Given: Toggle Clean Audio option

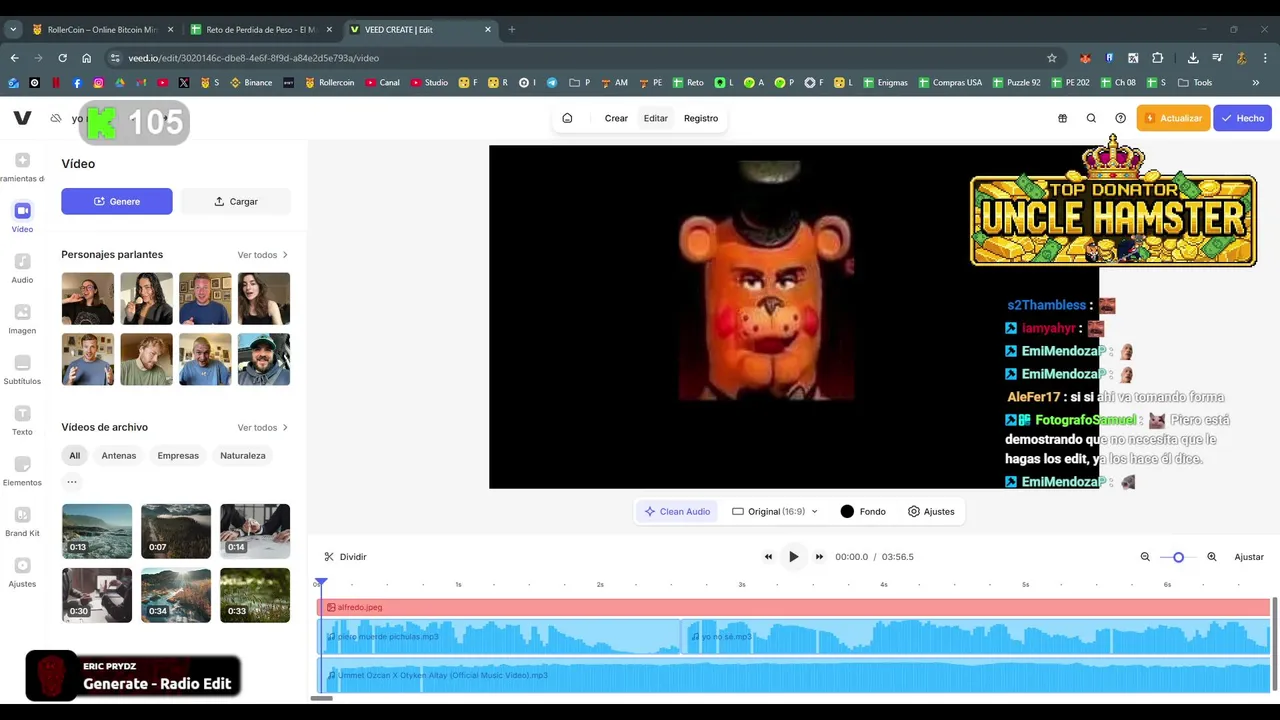Looking at the screenshot, I should point(677,511).
